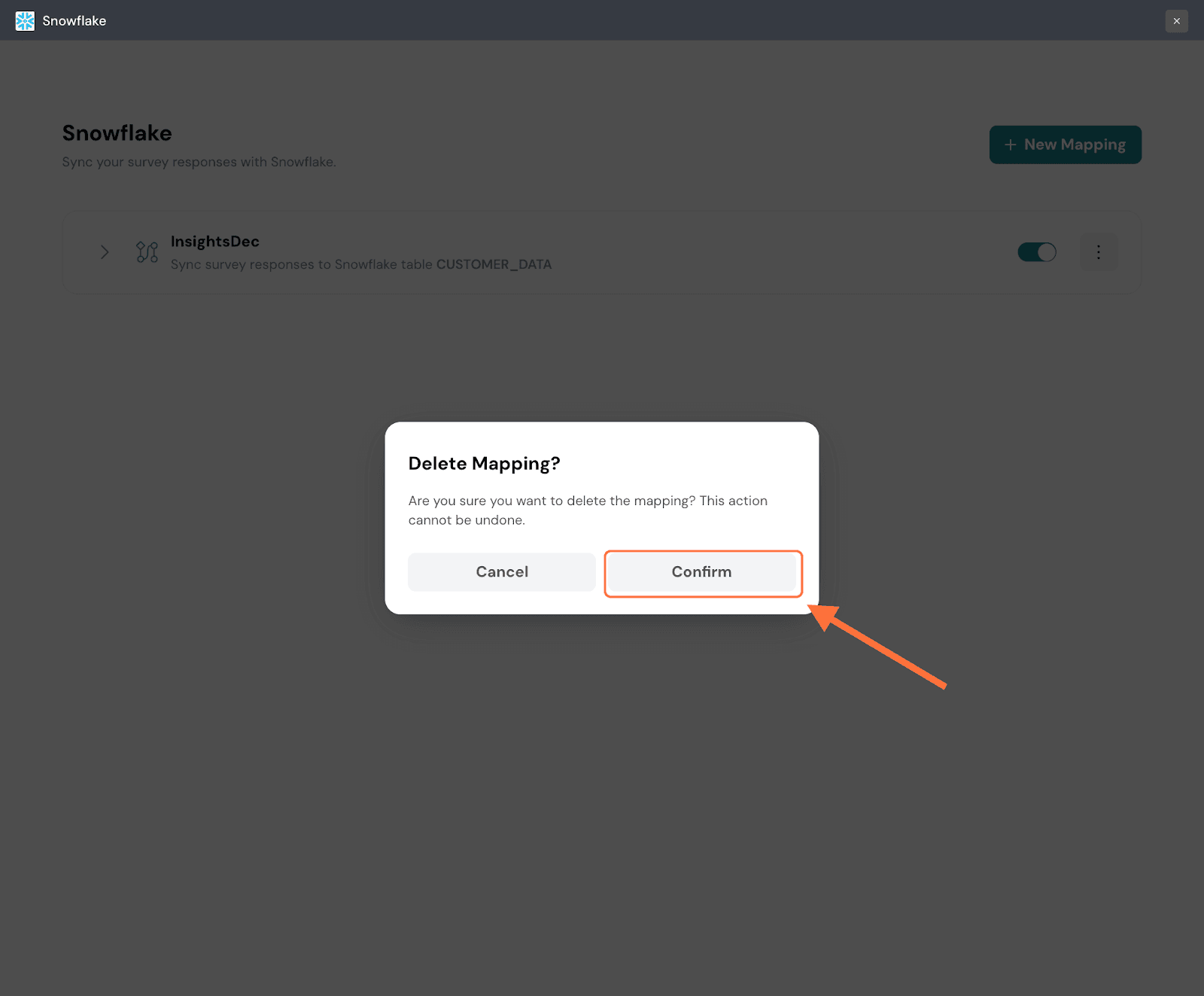The image size is (1204, 996).
Task: Click the plus icon on New Mapping
Action: 1010,145
